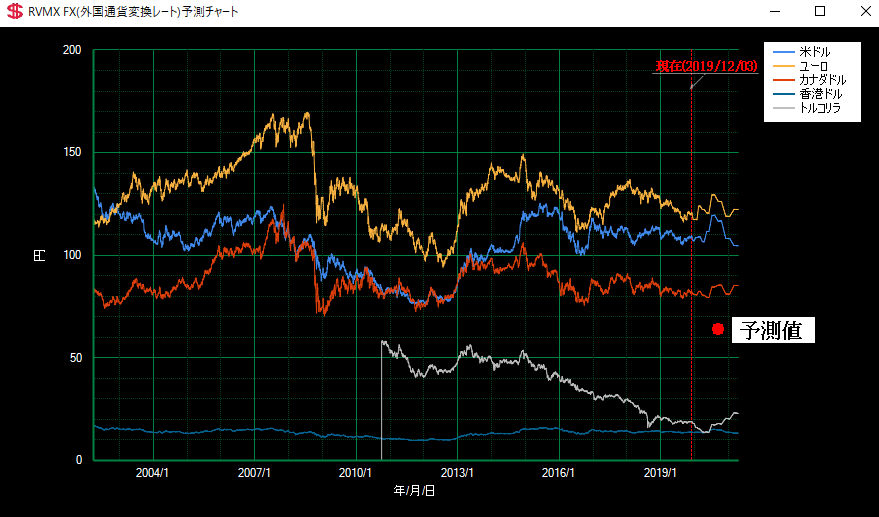
Task: Select the 香港ドル legend entry
Action: coord(820,93)
